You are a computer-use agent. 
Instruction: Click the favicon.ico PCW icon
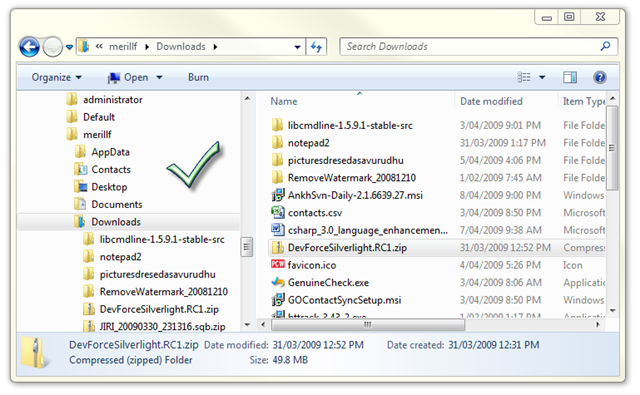tap(278, 264)
